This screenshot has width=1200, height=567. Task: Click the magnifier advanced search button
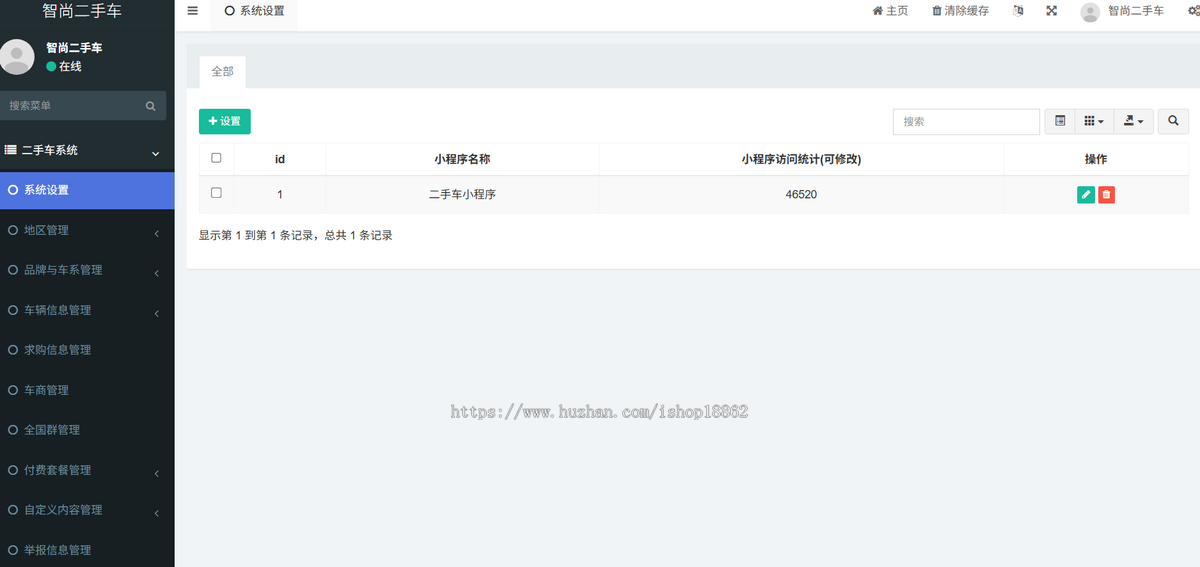click(1174, 121)
